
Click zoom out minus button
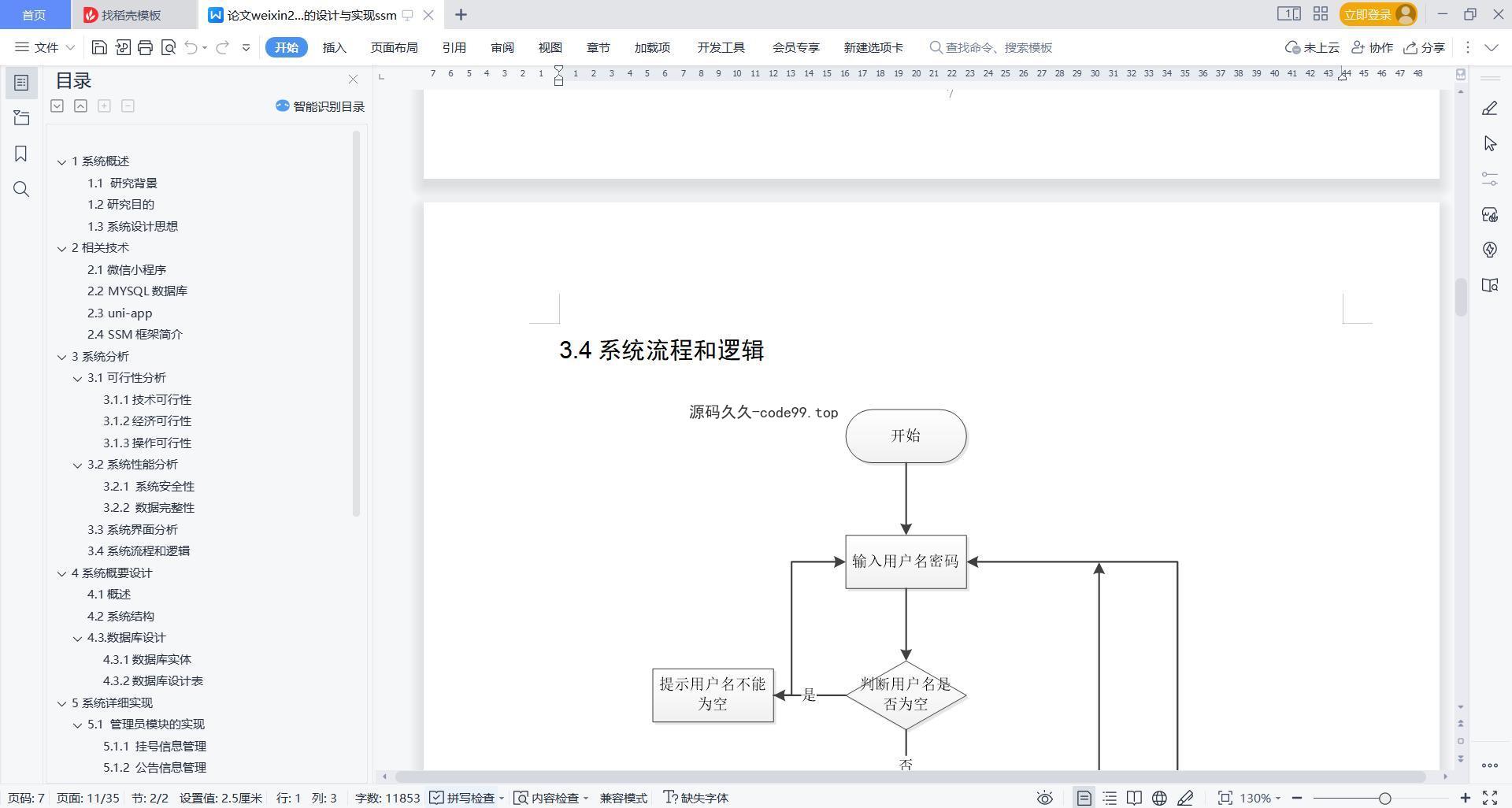point(1297,798)
